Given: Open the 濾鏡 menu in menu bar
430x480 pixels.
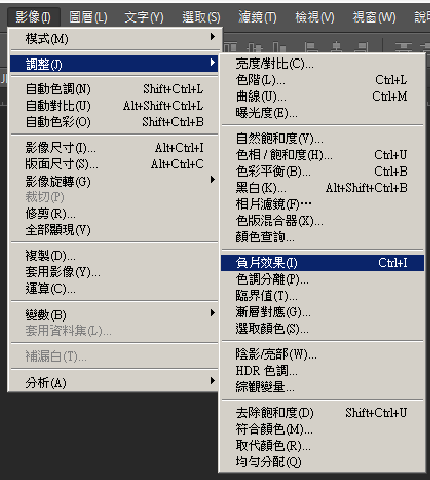Looking at the screenshot, I should point(257,17).
